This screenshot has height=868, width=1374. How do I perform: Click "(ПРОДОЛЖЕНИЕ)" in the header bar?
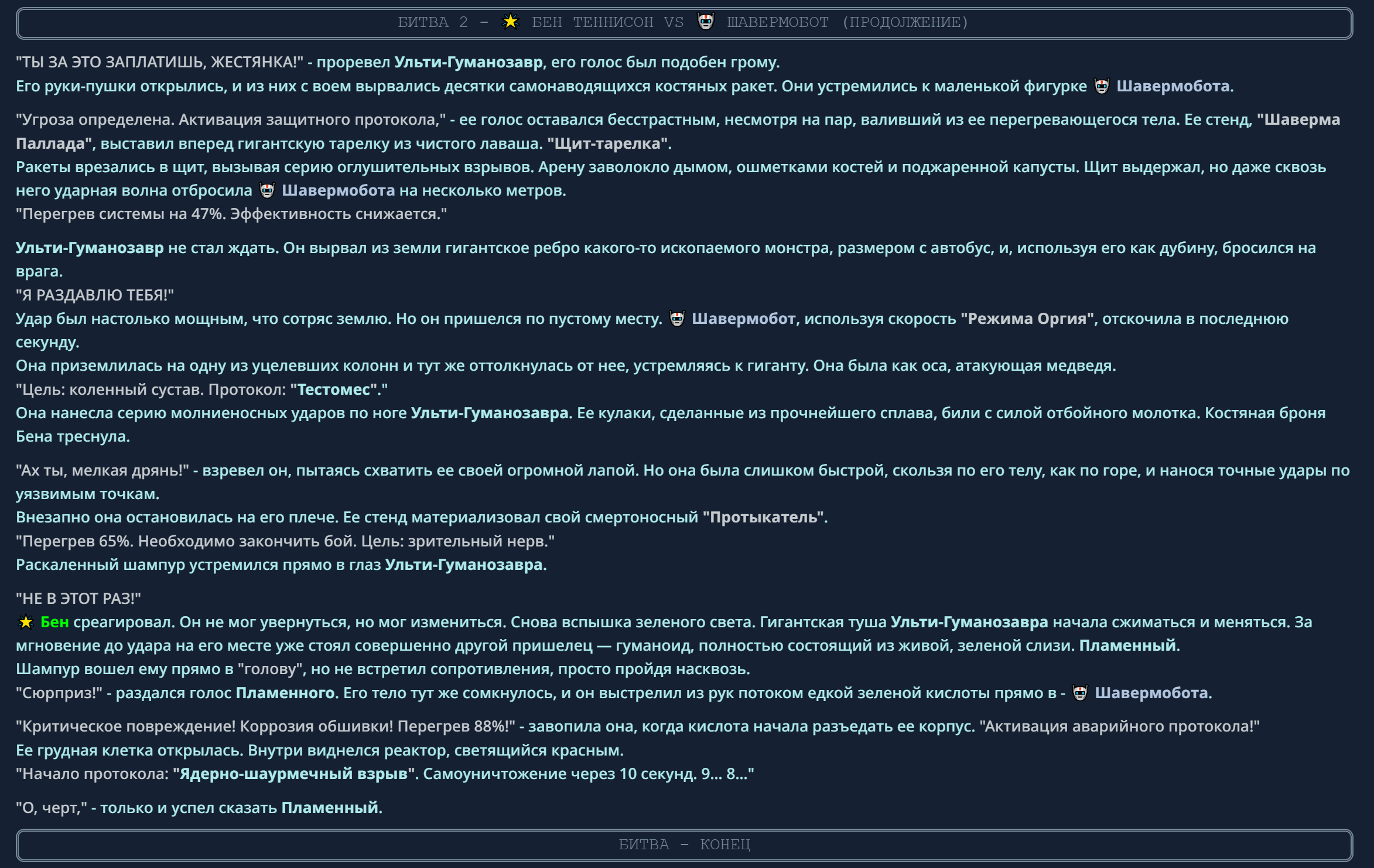coord(905,22)
